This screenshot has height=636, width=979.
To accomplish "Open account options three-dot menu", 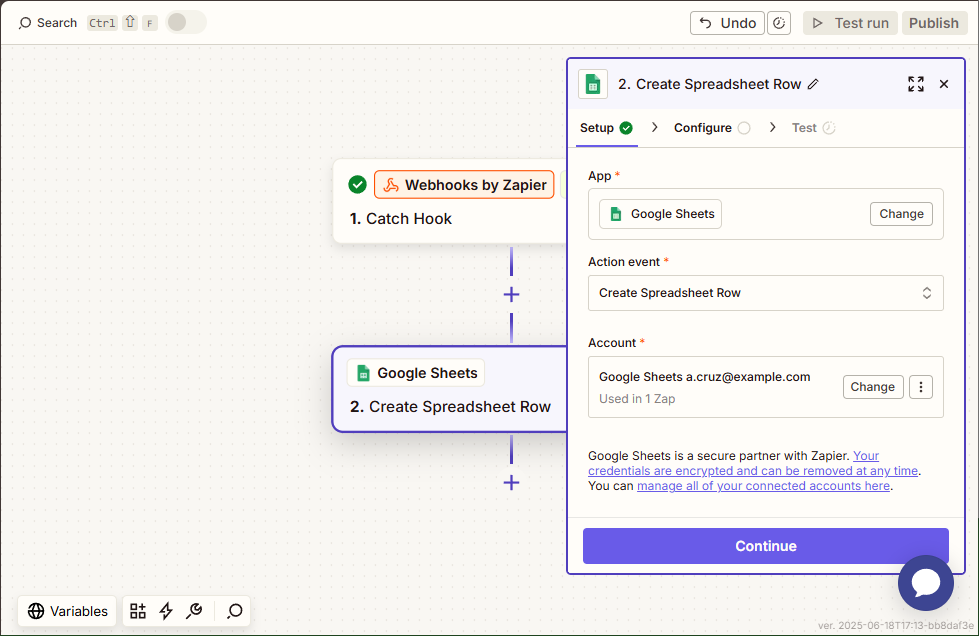I will 920,387.
